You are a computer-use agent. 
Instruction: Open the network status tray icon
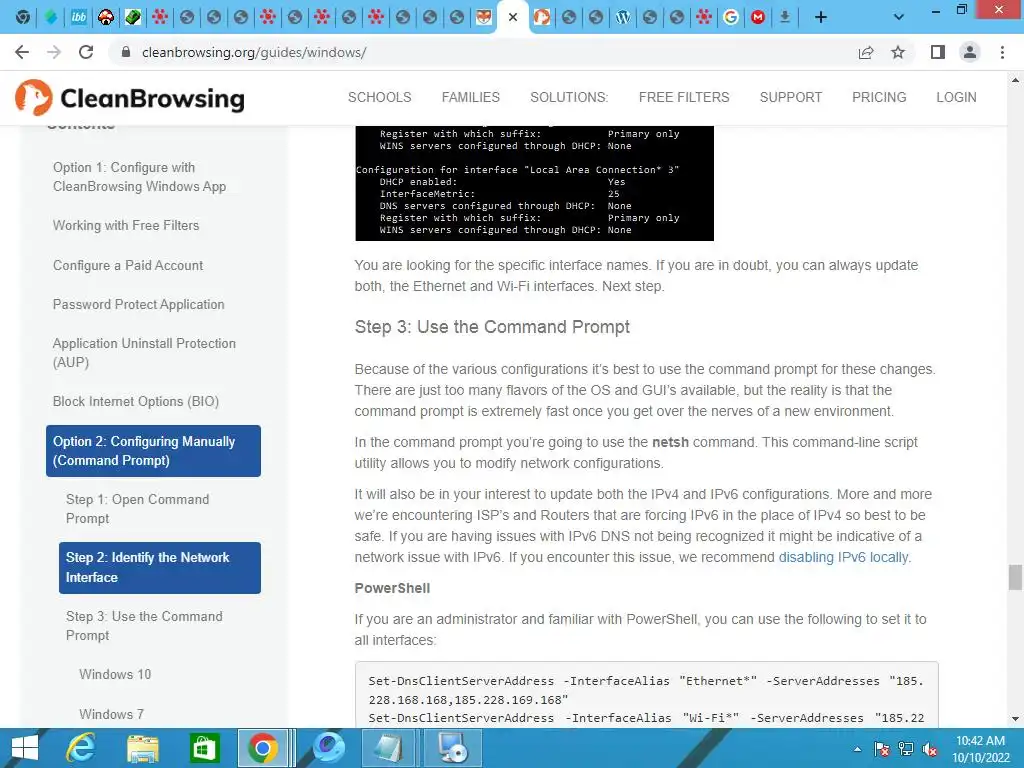[906, 749]
